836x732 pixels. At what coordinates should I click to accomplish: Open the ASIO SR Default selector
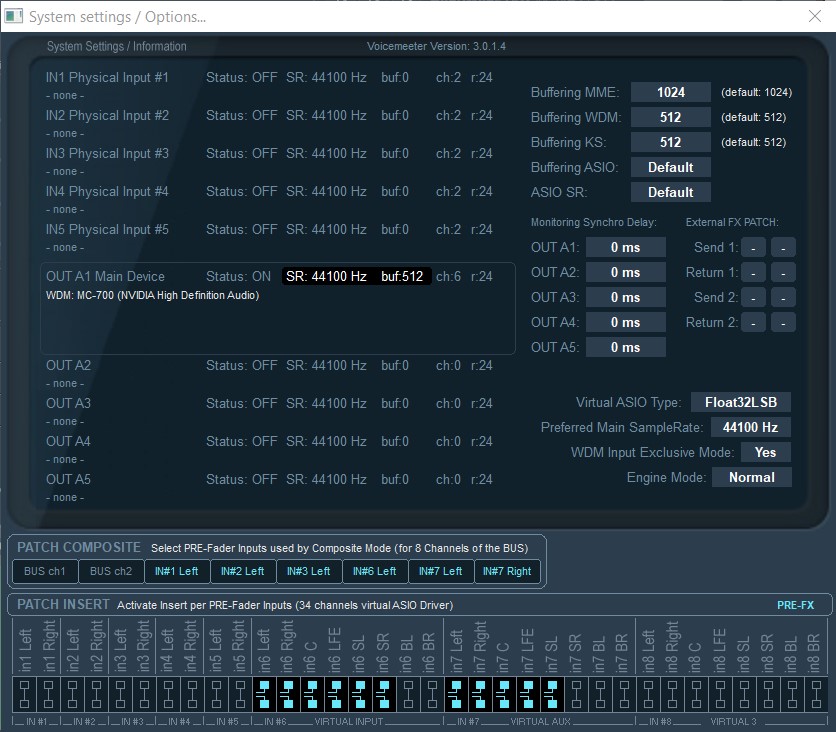tap(670, 191)
